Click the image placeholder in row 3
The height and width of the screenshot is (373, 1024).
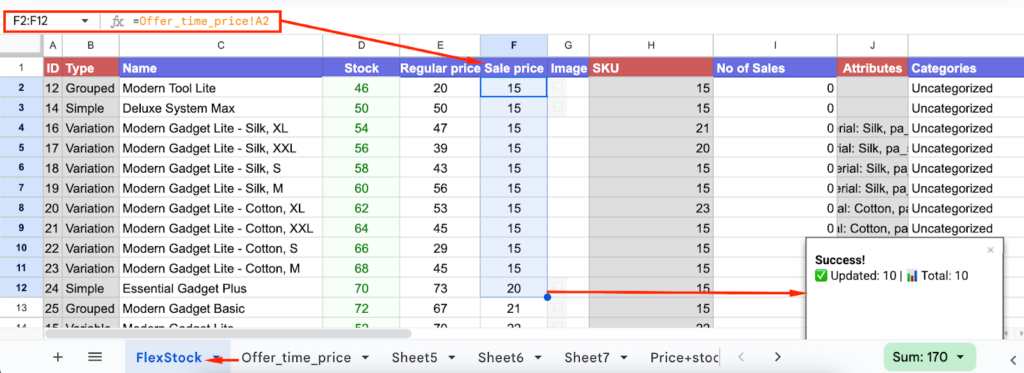[x=557, y=108]
